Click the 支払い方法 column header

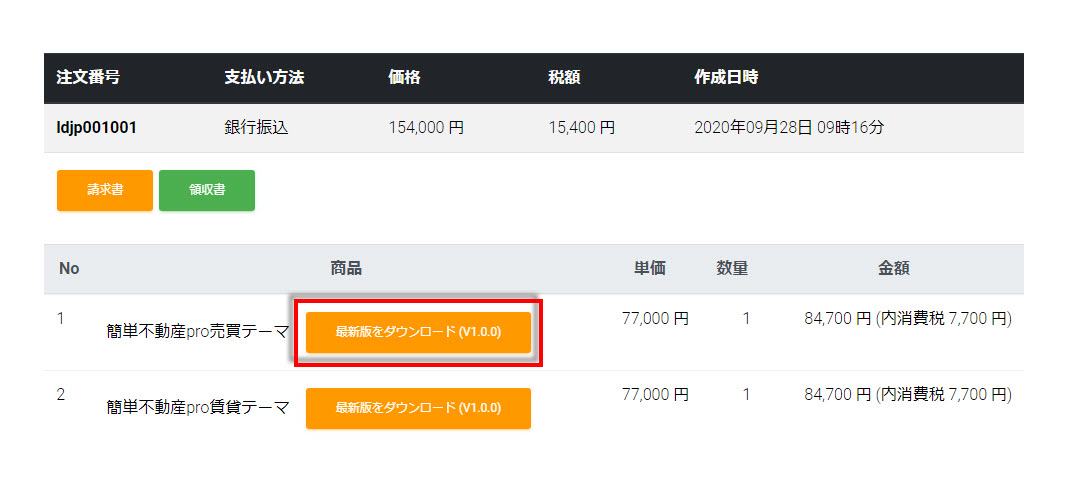click(264, 77)
